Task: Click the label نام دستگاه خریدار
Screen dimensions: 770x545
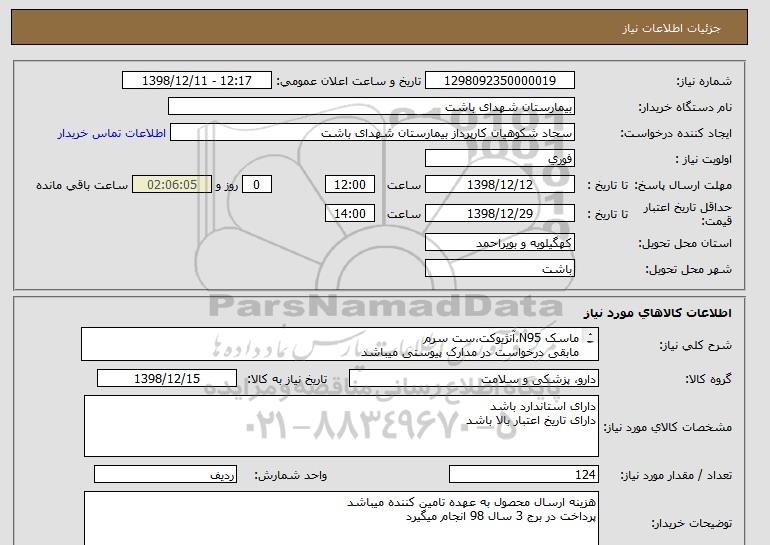Action: point(685,107)
